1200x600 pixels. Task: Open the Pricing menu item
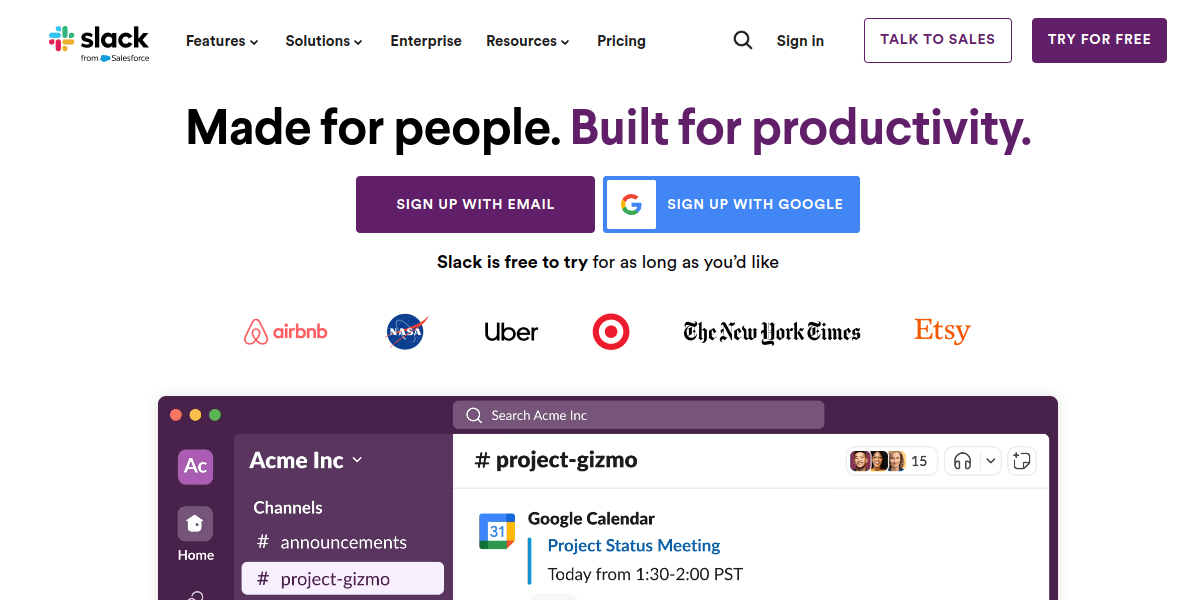tap(621, 41)
